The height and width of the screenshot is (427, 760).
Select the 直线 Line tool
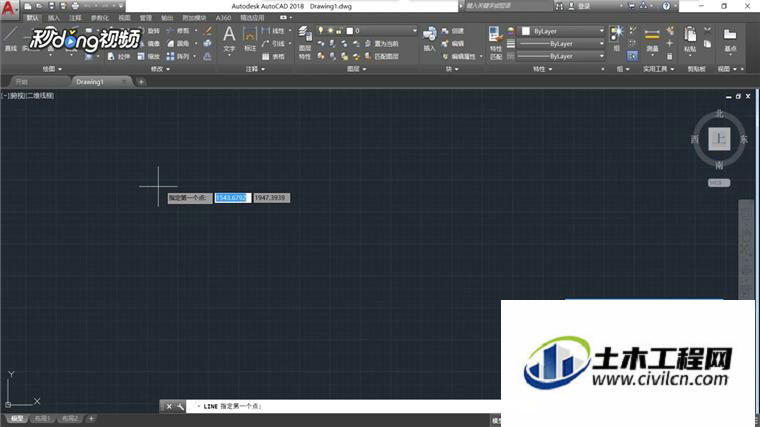(10, 39)
